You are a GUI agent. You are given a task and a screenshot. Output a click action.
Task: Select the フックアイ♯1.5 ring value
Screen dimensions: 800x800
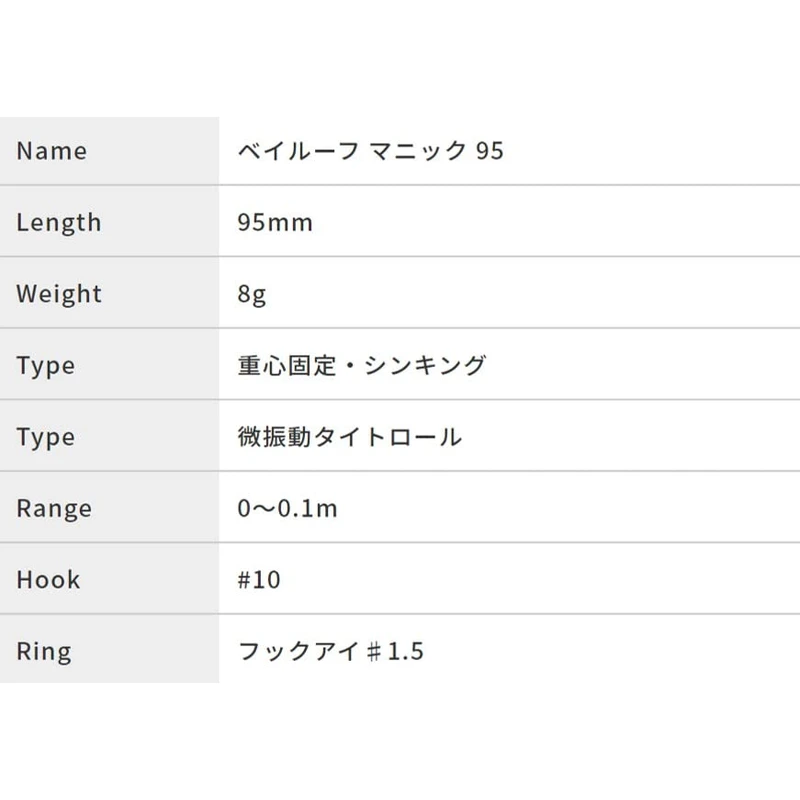pos(331,651)
